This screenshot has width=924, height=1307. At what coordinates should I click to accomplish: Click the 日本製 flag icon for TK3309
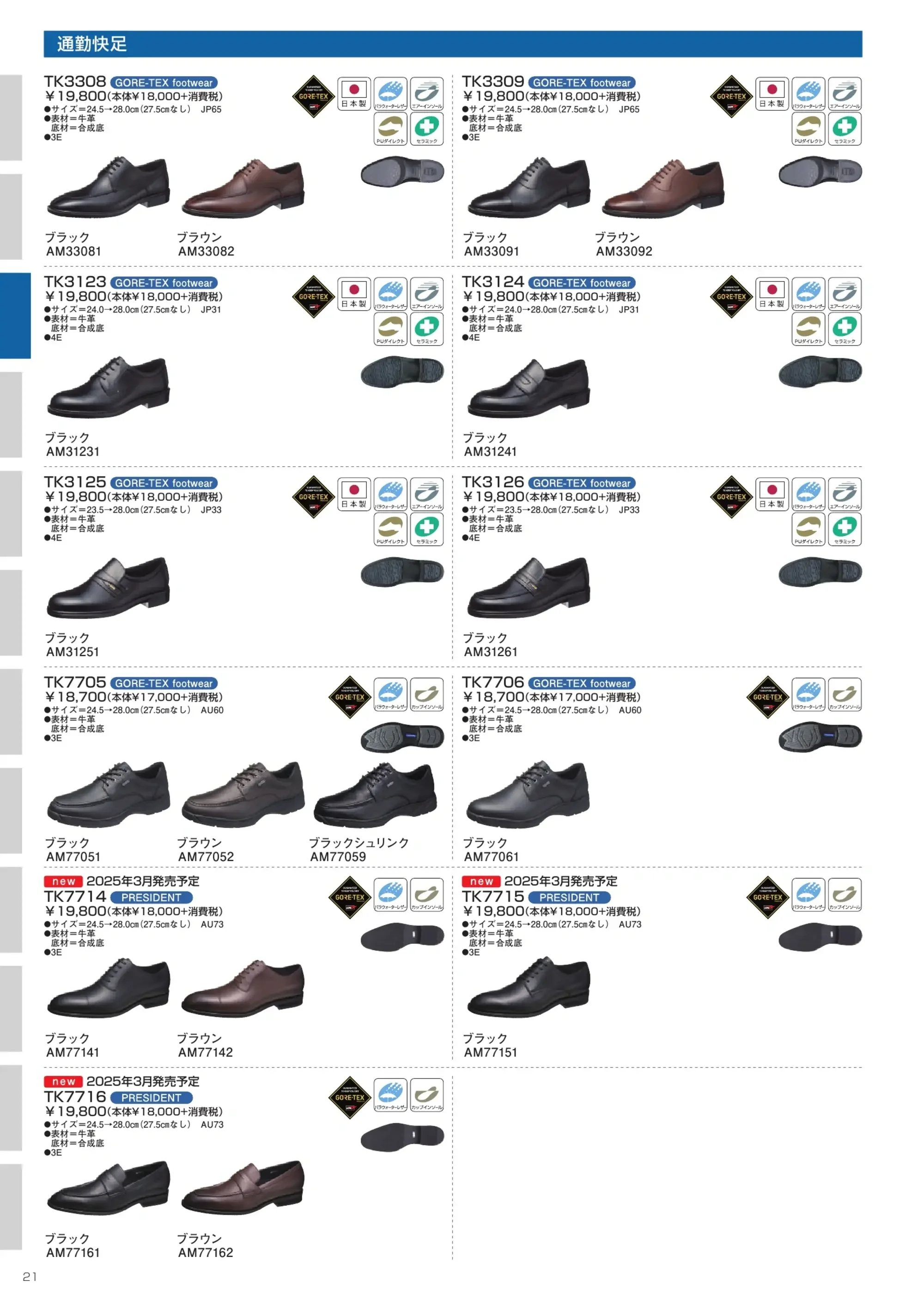coord(772,94)
